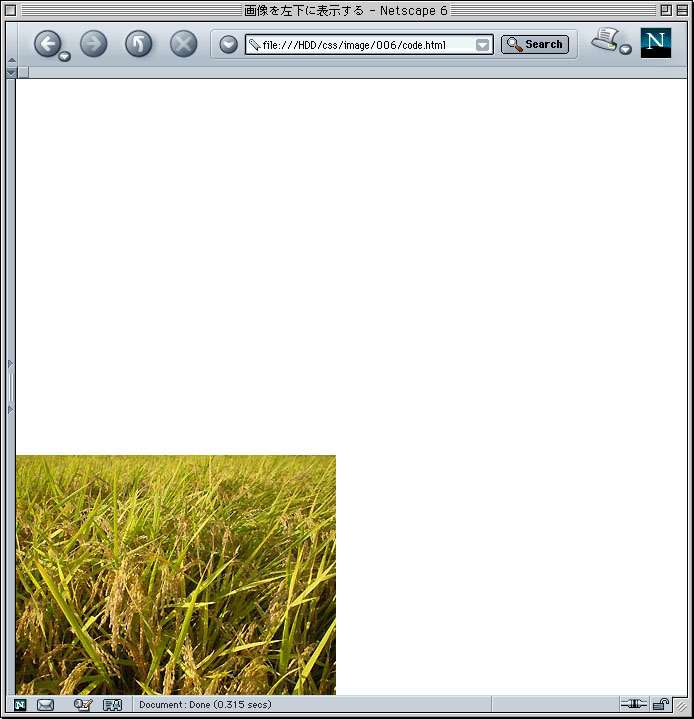Viewport: 694px width, 719px height.
Task: Go back with the Back arrow button
Action: 47,44
